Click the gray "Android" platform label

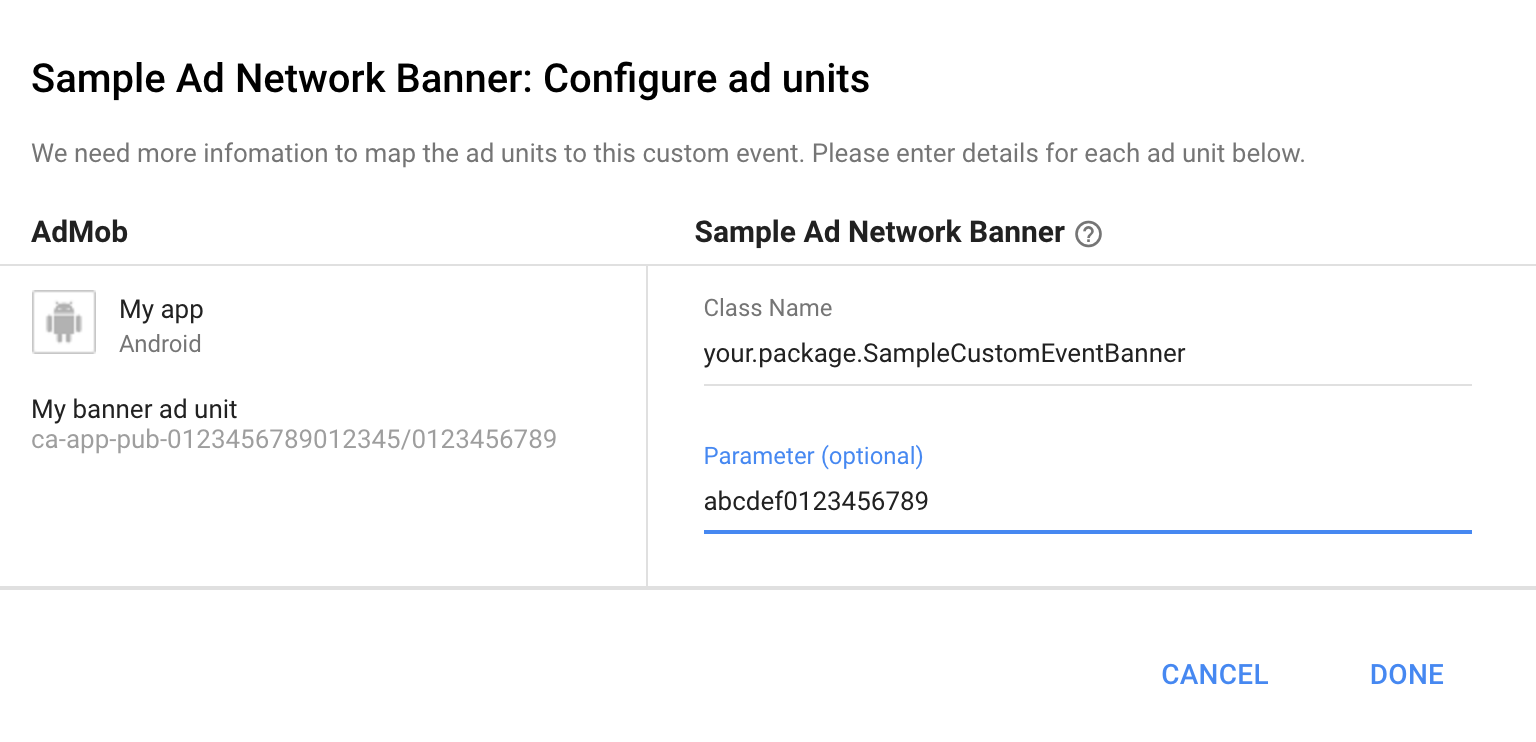[x=160, y=344]
